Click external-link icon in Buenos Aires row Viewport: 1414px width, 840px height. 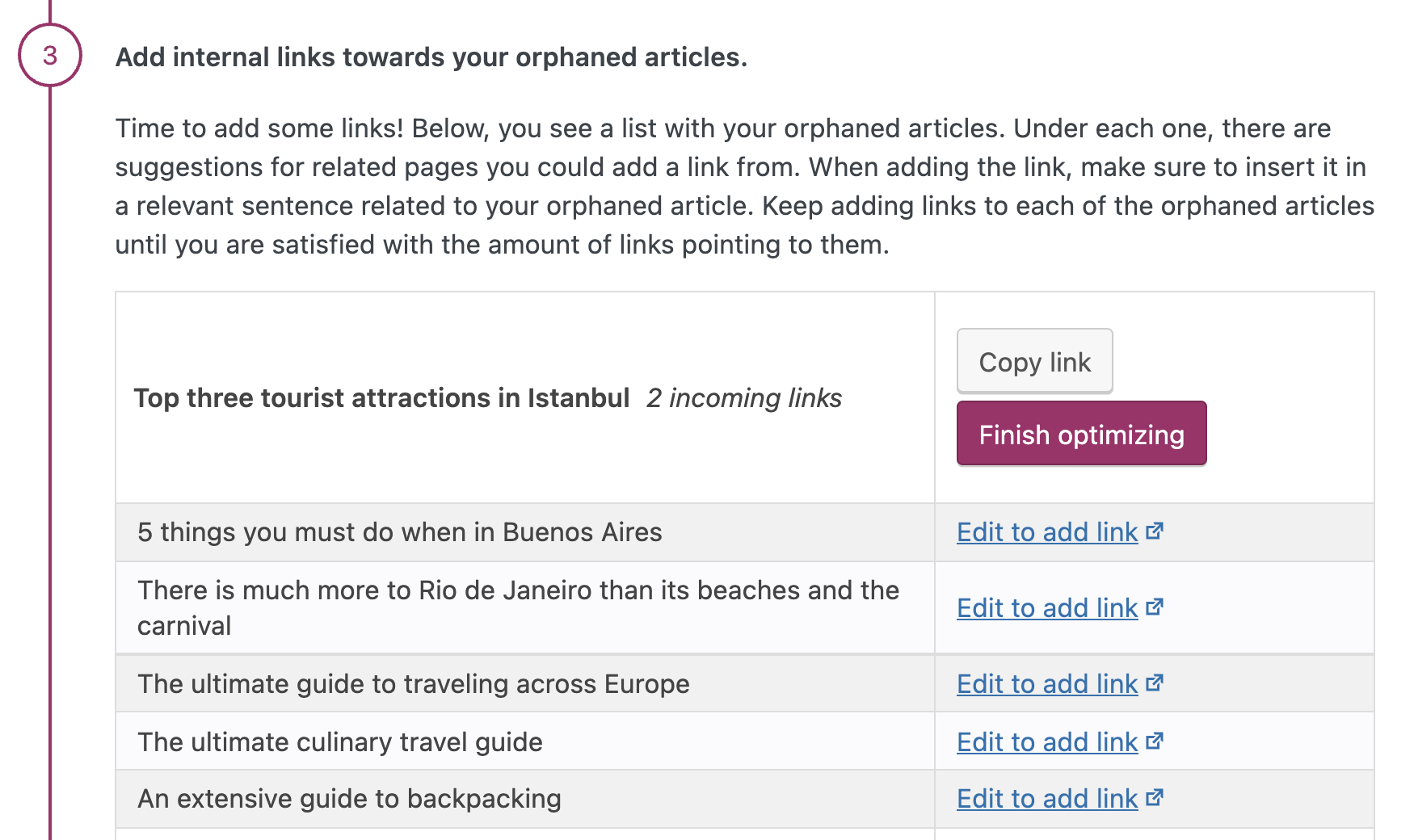point(1155,531)
